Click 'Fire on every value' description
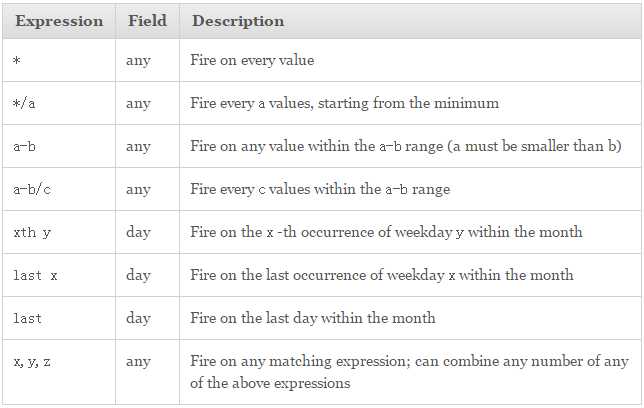Viewport: 644px width, 408px height. [x=252, y=60]
